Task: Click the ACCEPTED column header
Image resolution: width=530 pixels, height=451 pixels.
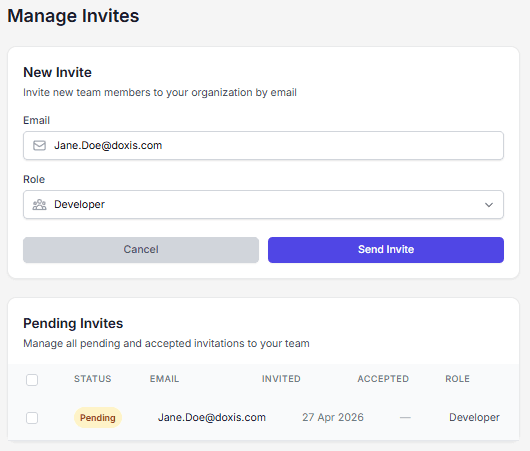Action: pyautogui.click(x=383, y=379)
